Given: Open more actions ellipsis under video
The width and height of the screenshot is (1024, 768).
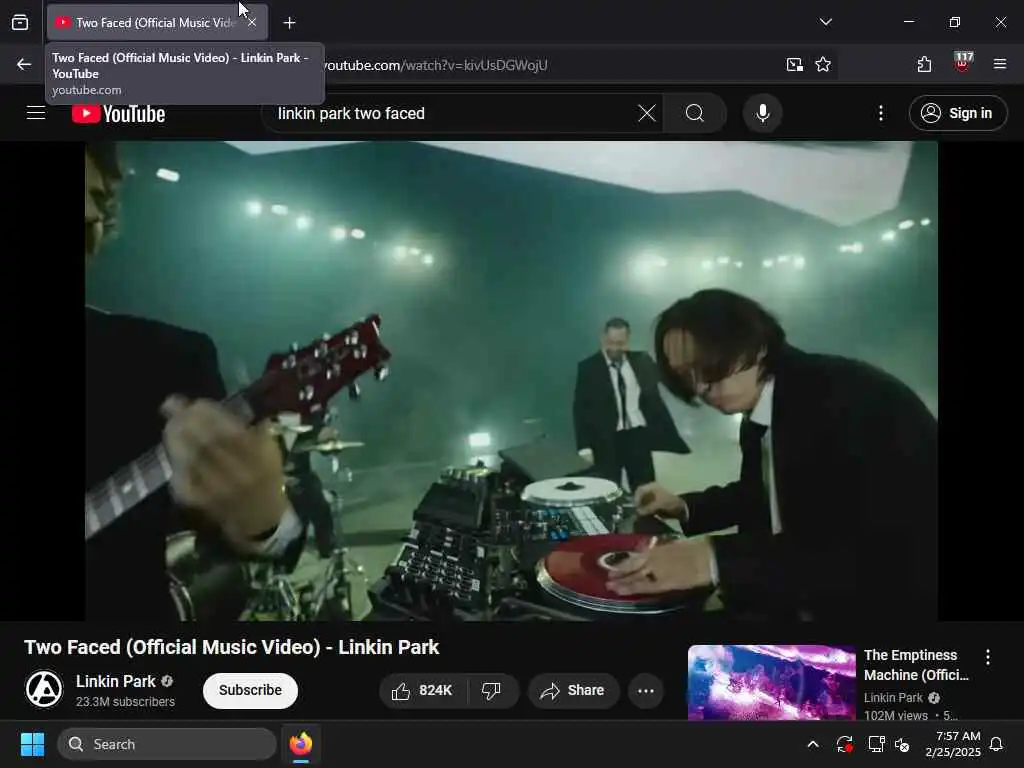Looking at the screenshot, I should tap(645, 690).
